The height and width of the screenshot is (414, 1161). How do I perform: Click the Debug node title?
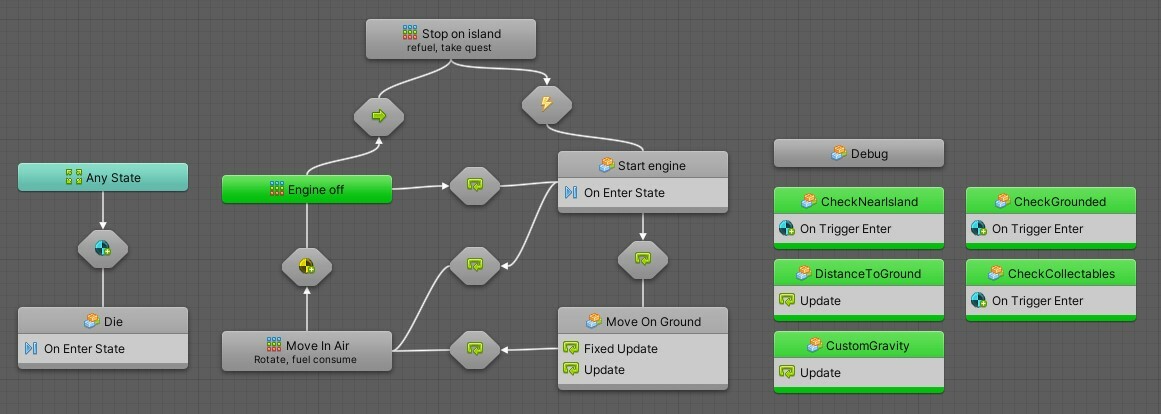(859, 154)
